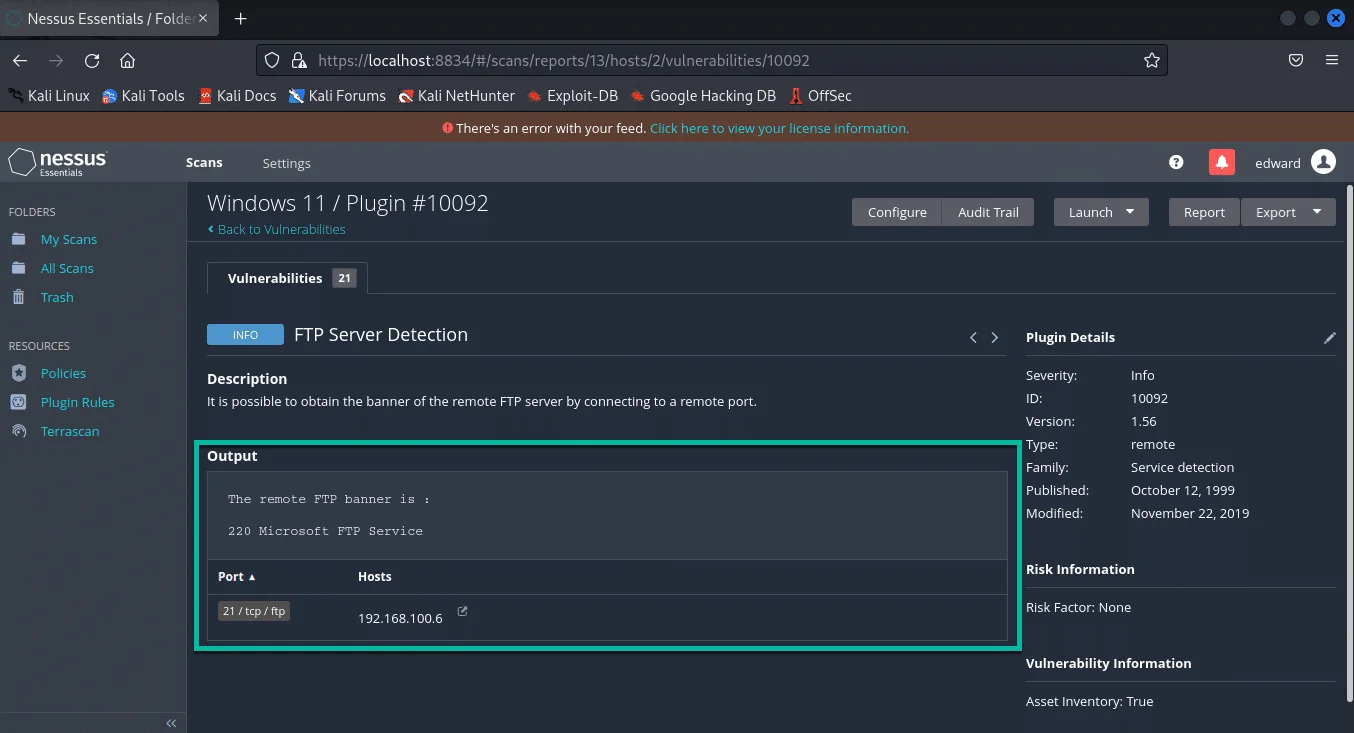1354x733 pixels.
Task: Click the edward user avatar icon
Action: point(1323,162)
